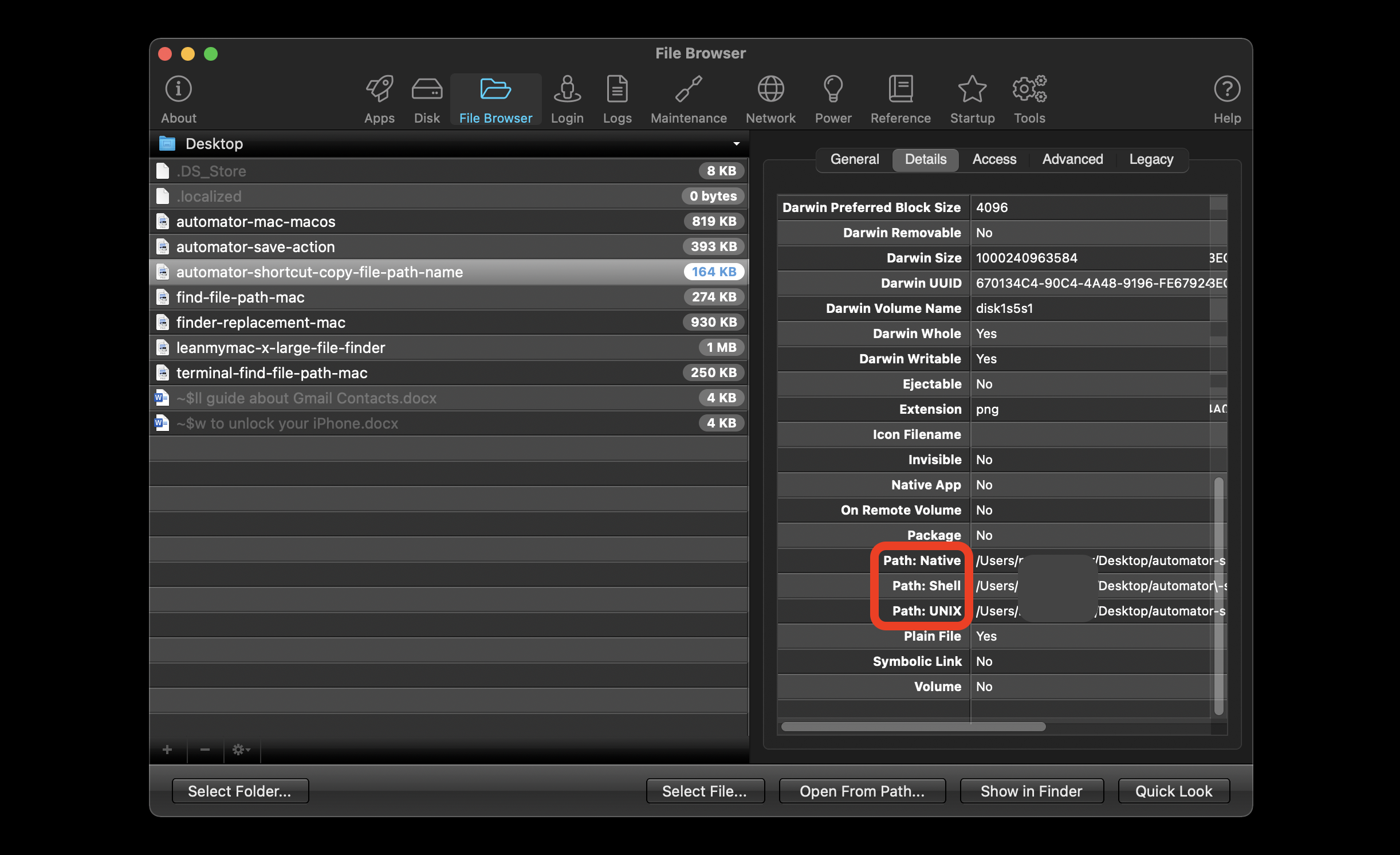This screenshot has width=1400, height=855.
Task: Switch to the Access tab
Action: click(994, 159)
